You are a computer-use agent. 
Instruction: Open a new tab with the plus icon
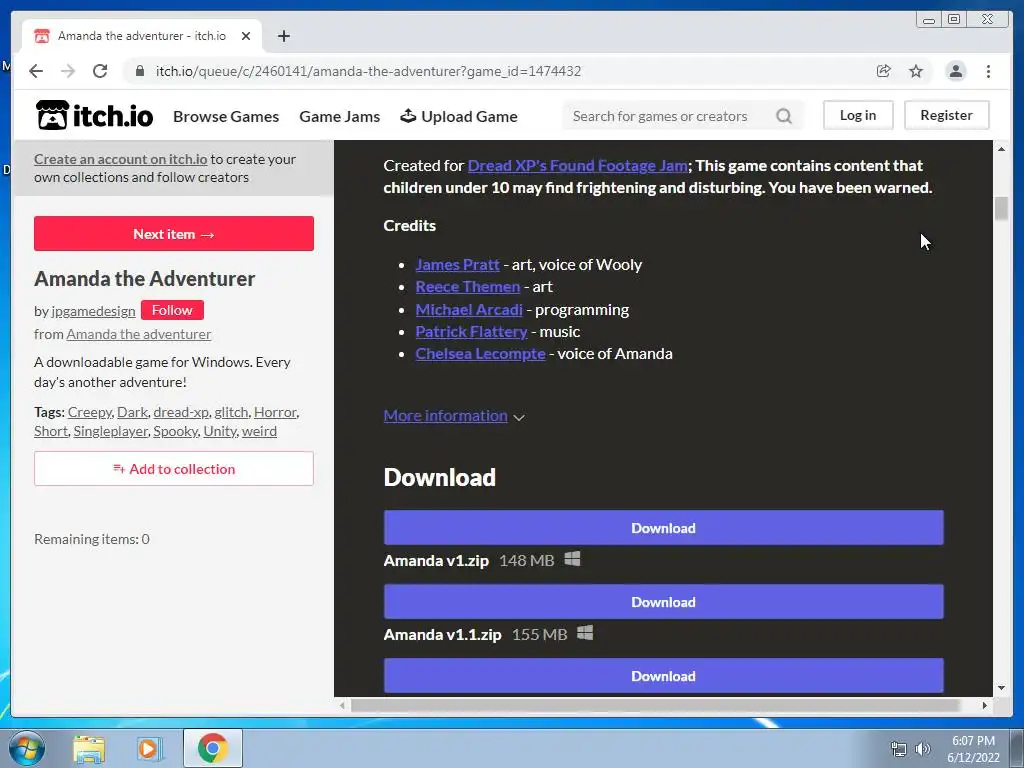pos(283,36)
